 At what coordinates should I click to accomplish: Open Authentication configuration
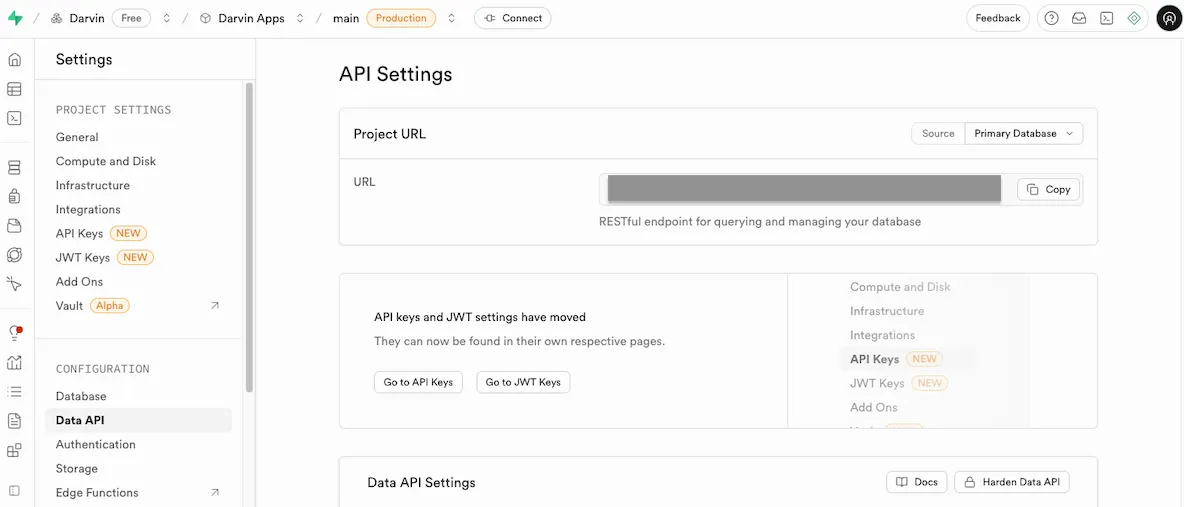pos(96,444)
